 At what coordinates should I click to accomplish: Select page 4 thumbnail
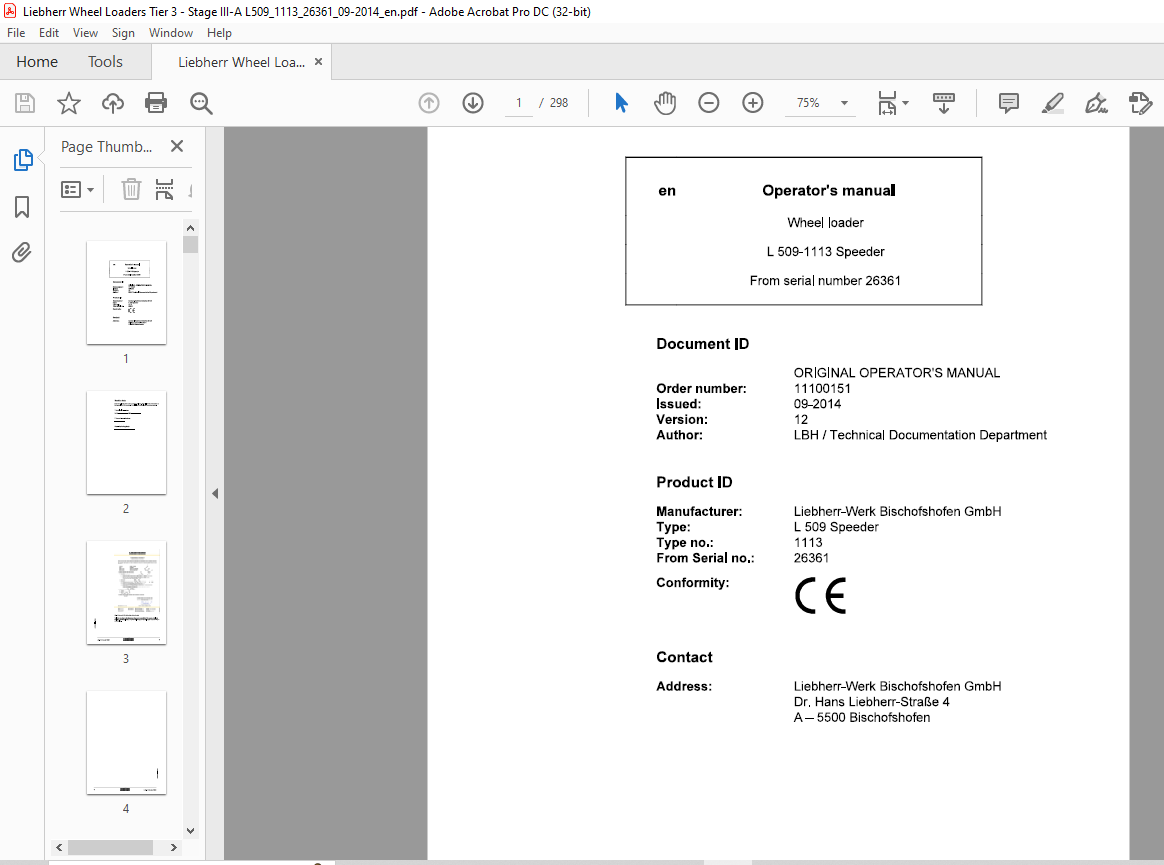click(x=126, y=742)
